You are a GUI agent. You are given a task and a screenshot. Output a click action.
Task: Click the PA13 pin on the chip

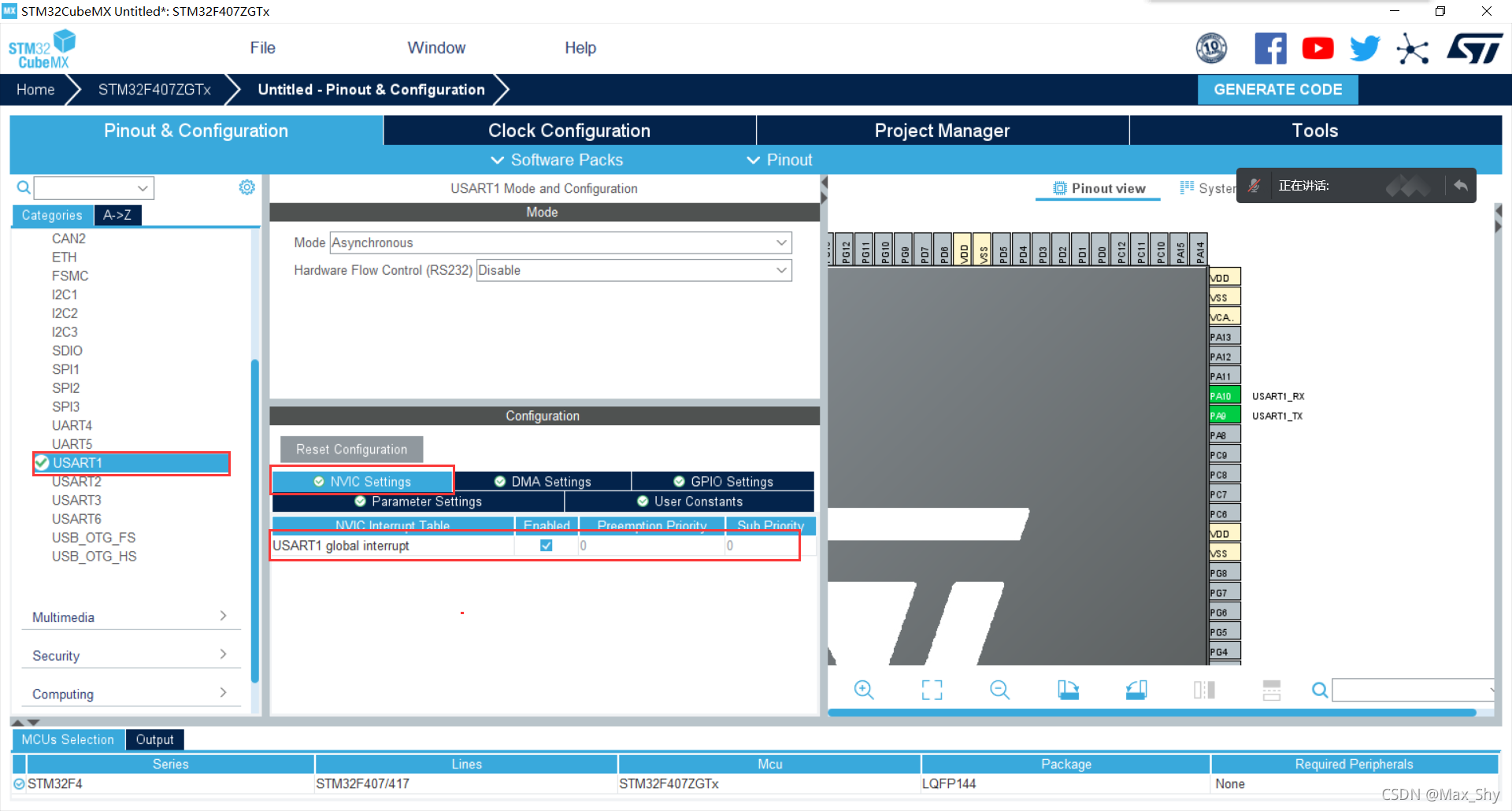[x=1225, y=337]
